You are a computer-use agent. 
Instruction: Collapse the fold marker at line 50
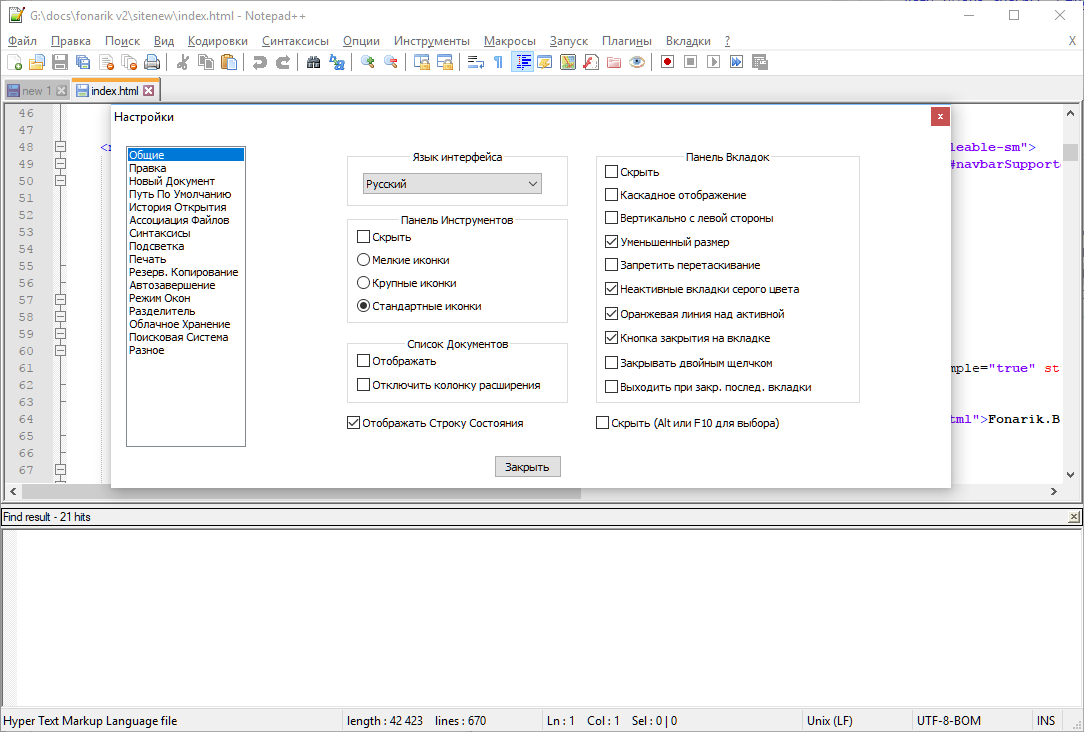coord(60,180)
